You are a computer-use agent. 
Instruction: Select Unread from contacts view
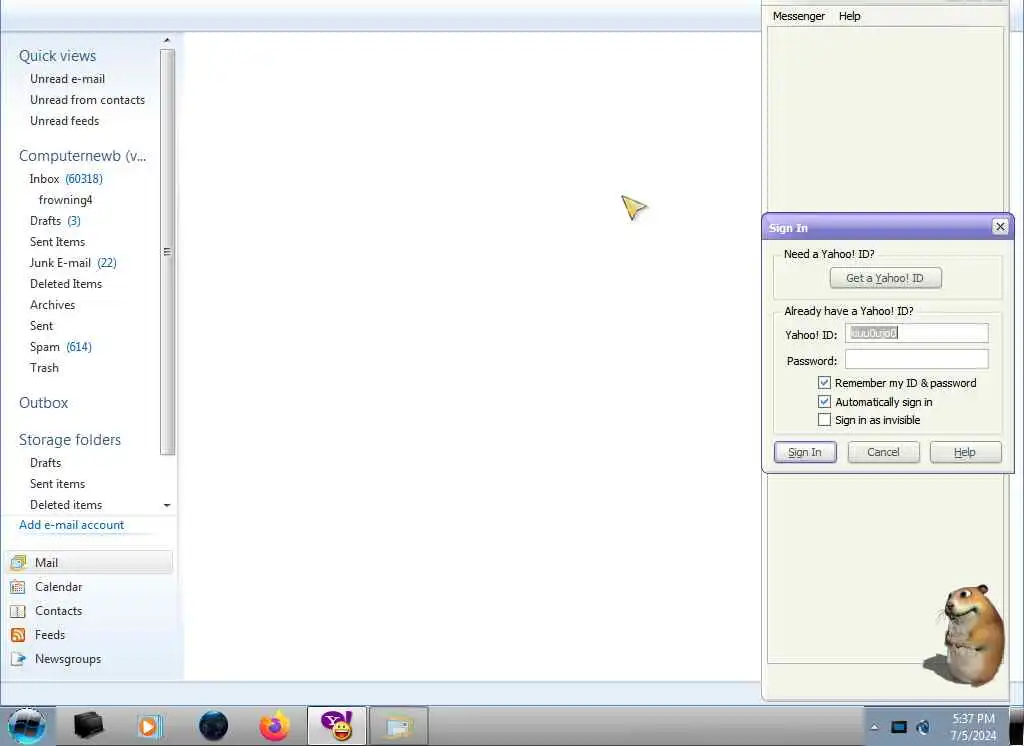pos(88,99)
